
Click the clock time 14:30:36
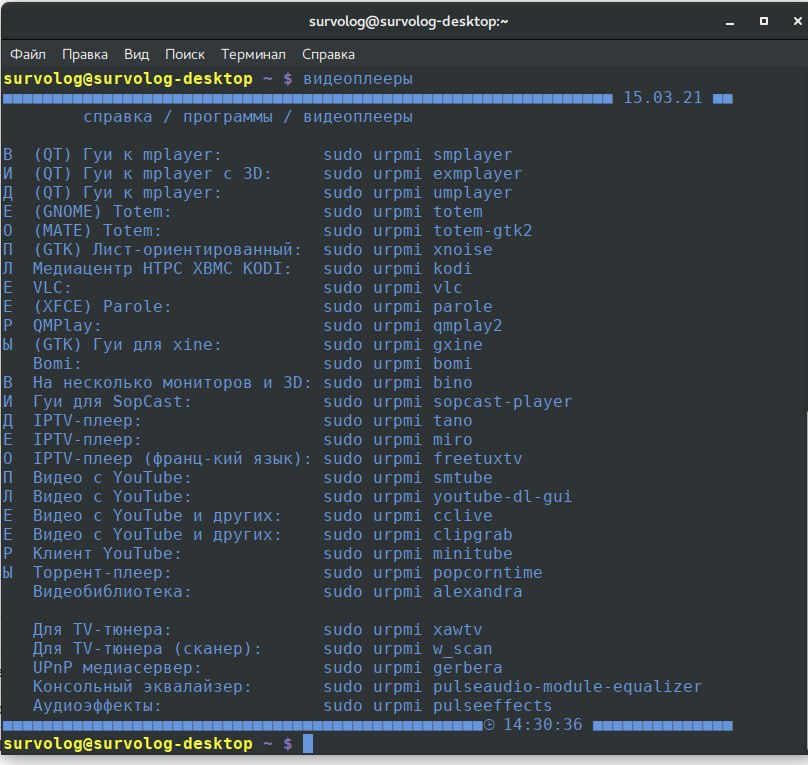(x=543, y=725)
